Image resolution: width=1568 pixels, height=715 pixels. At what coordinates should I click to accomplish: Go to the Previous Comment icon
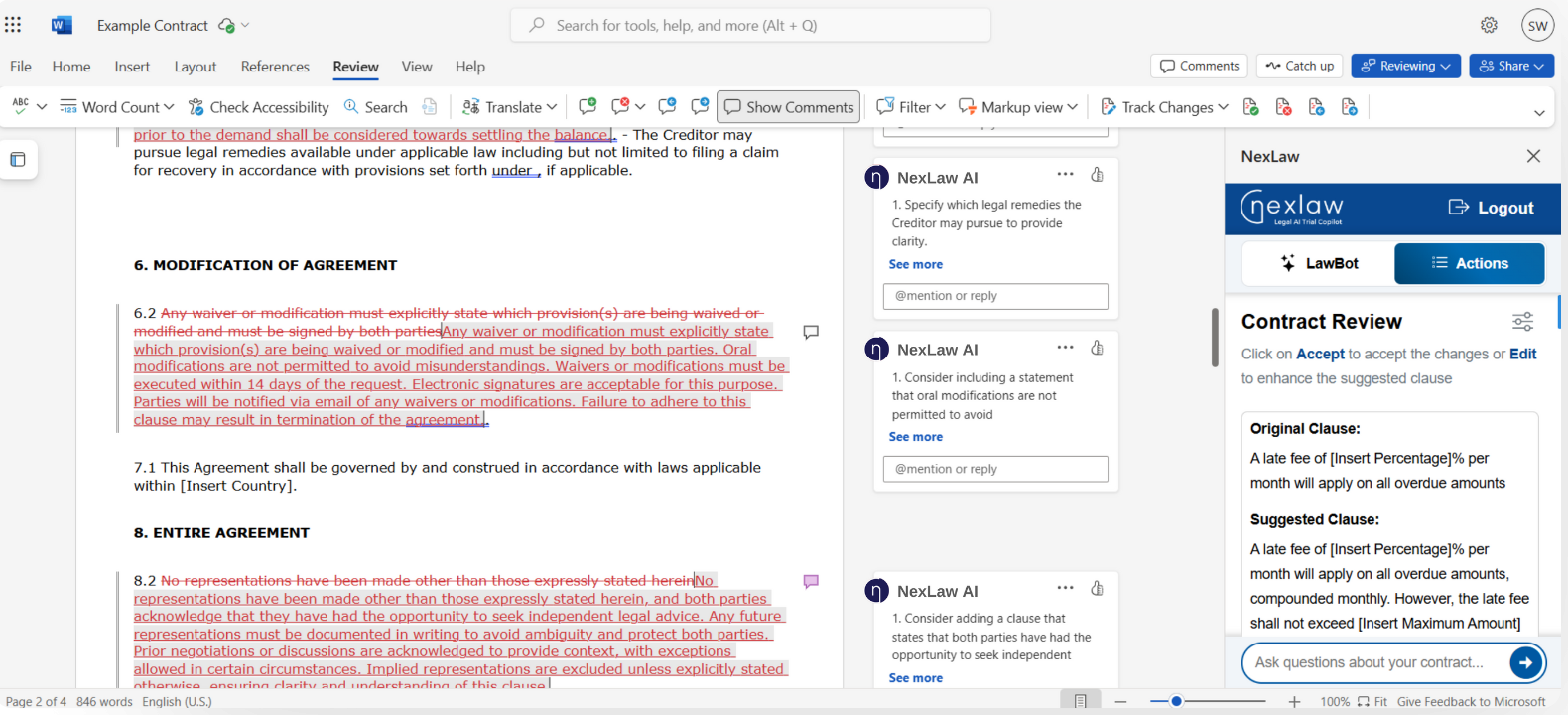pyautogui.click(x=667, y=106)
